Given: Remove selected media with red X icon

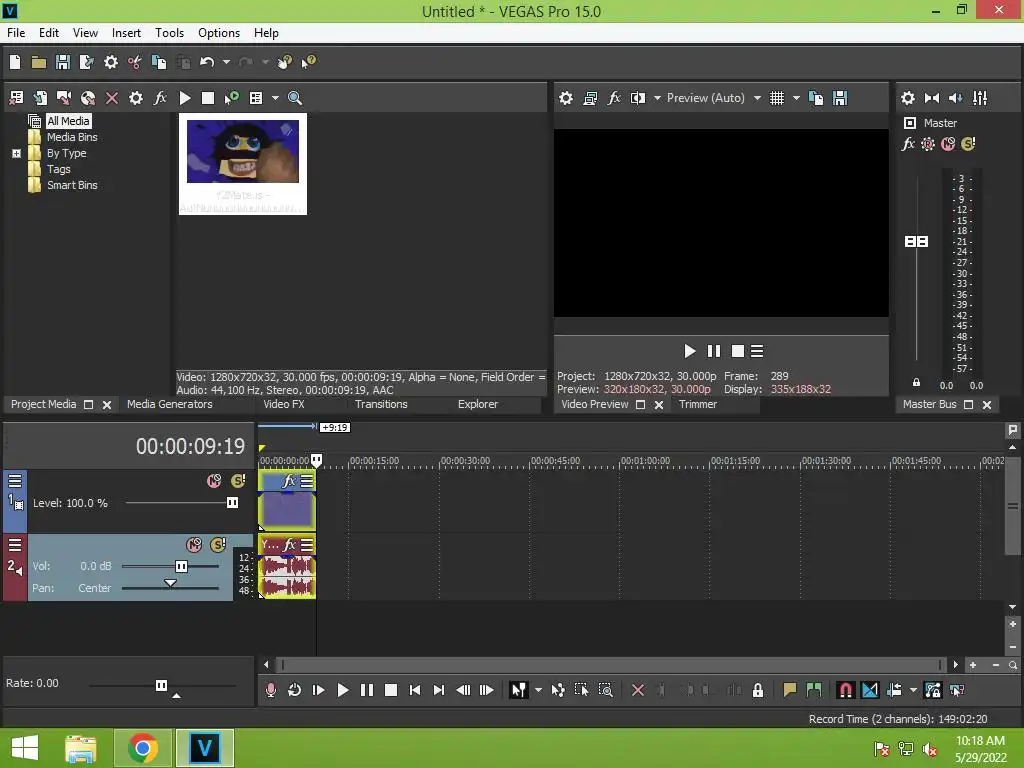Looking at the screenshot, I should pos(112,98).
